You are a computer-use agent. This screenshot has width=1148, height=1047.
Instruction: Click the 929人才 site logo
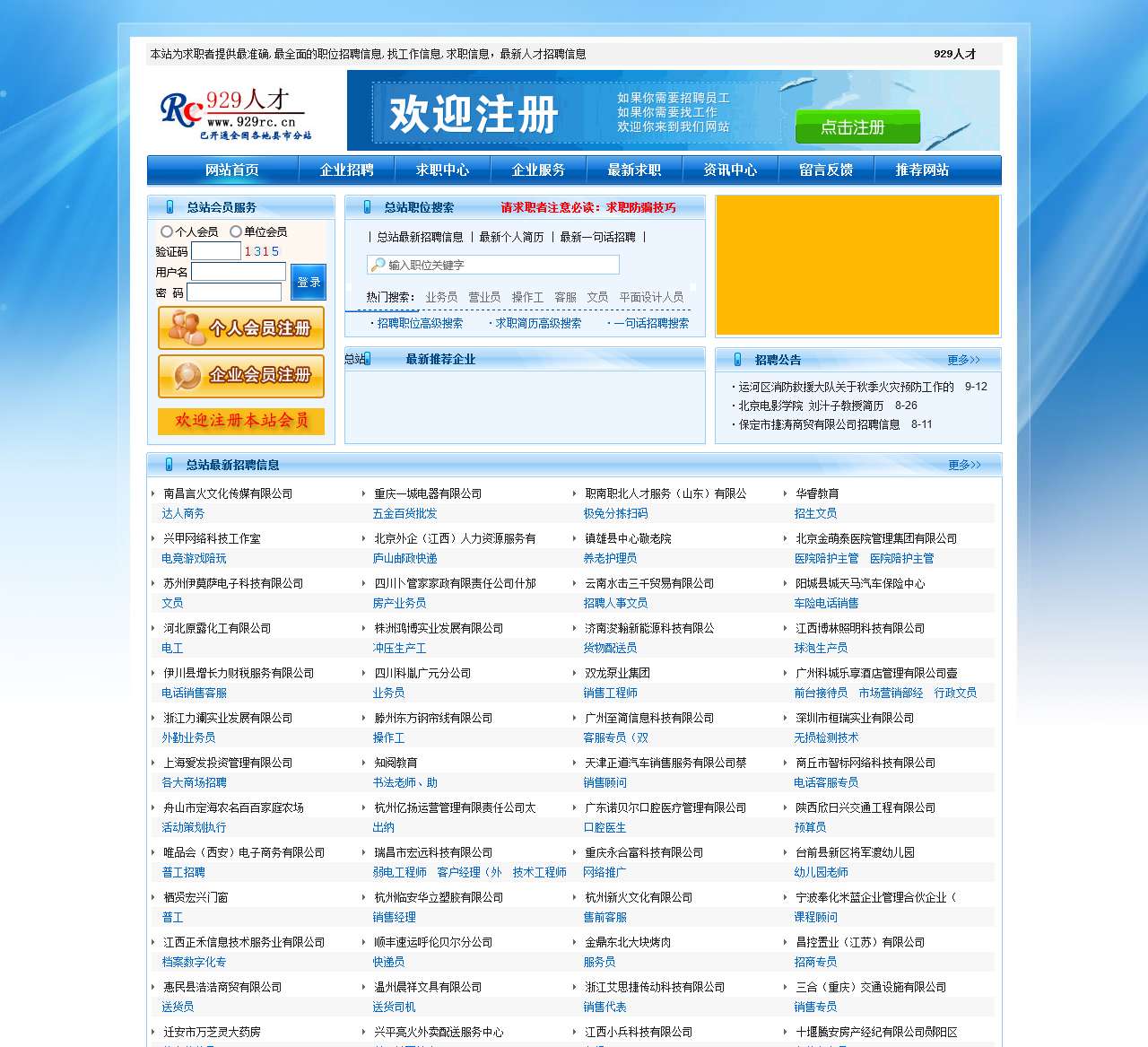(x=236, y=114)
